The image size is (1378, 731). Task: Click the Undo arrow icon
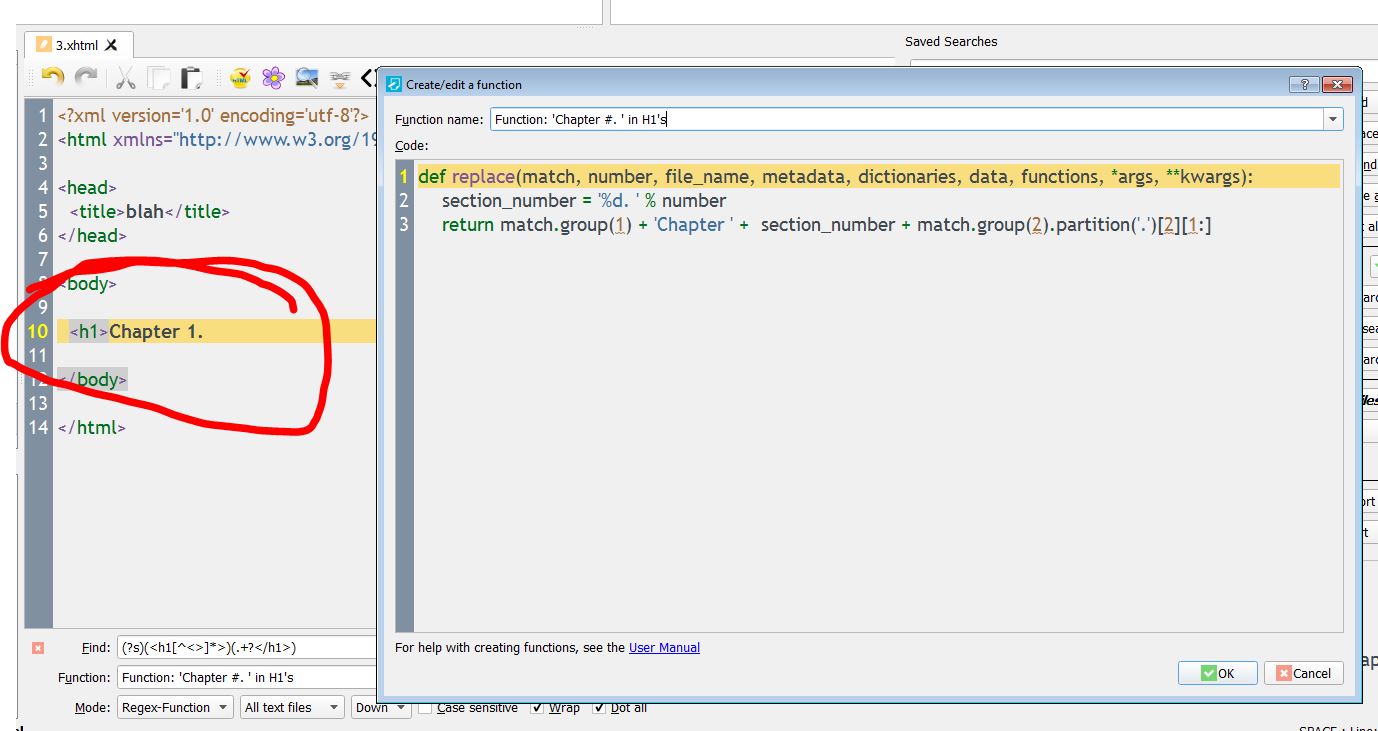pyautogui.click(x=53, y=77)
